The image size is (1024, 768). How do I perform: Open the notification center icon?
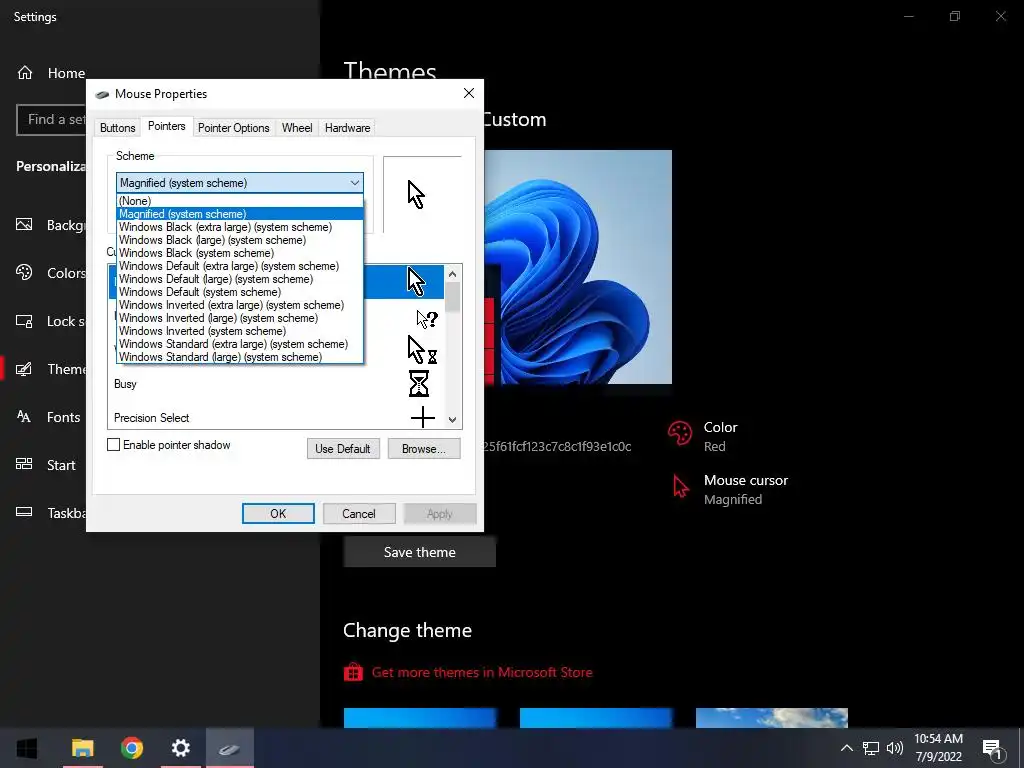(993, 750)
